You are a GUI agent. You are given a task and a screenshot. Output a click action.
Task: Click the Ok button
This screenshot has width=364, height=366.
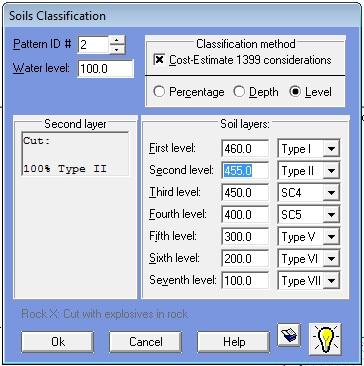click(x=57, y=342)
